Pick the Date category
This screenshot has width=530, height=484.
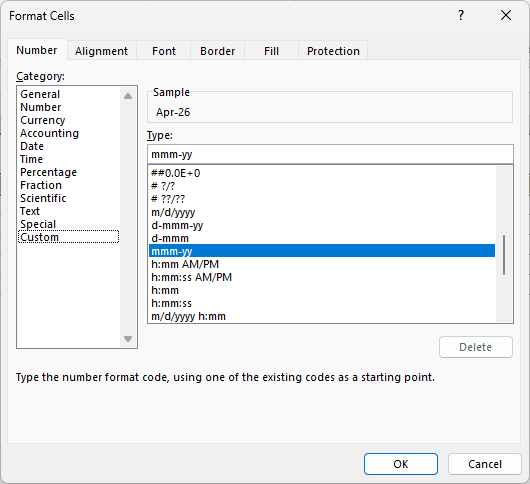coord(69,146)
